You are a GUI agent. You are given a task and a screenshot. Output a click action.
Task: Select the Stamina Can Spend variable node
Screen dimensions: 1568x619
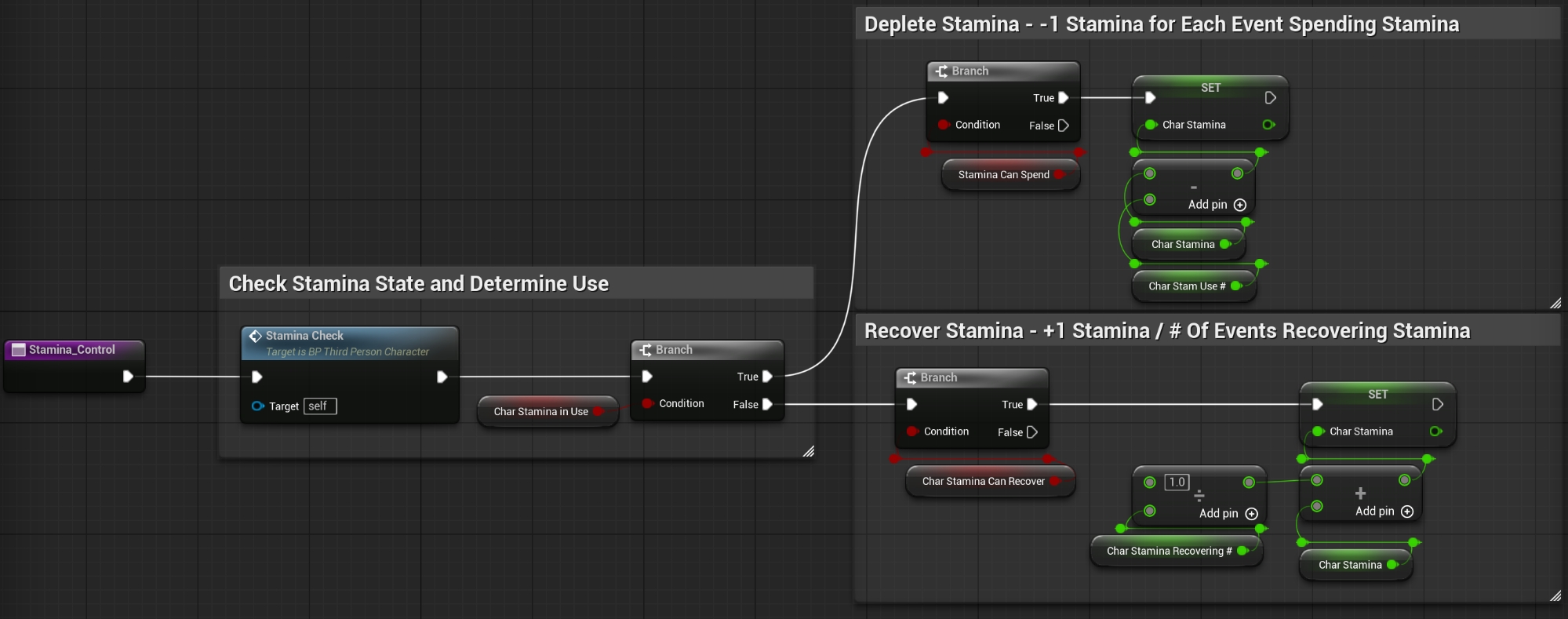pyautogui.click(x=1003, y=175)
